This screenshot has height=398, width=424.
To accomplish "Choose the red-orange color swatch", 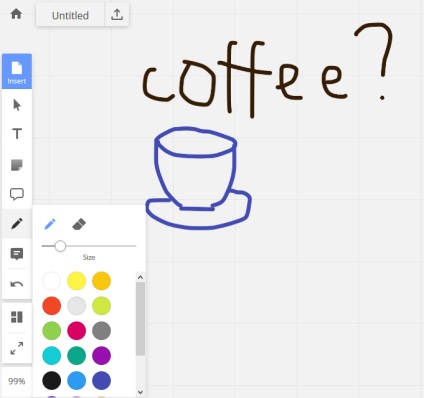I will (x=52, y=306).
